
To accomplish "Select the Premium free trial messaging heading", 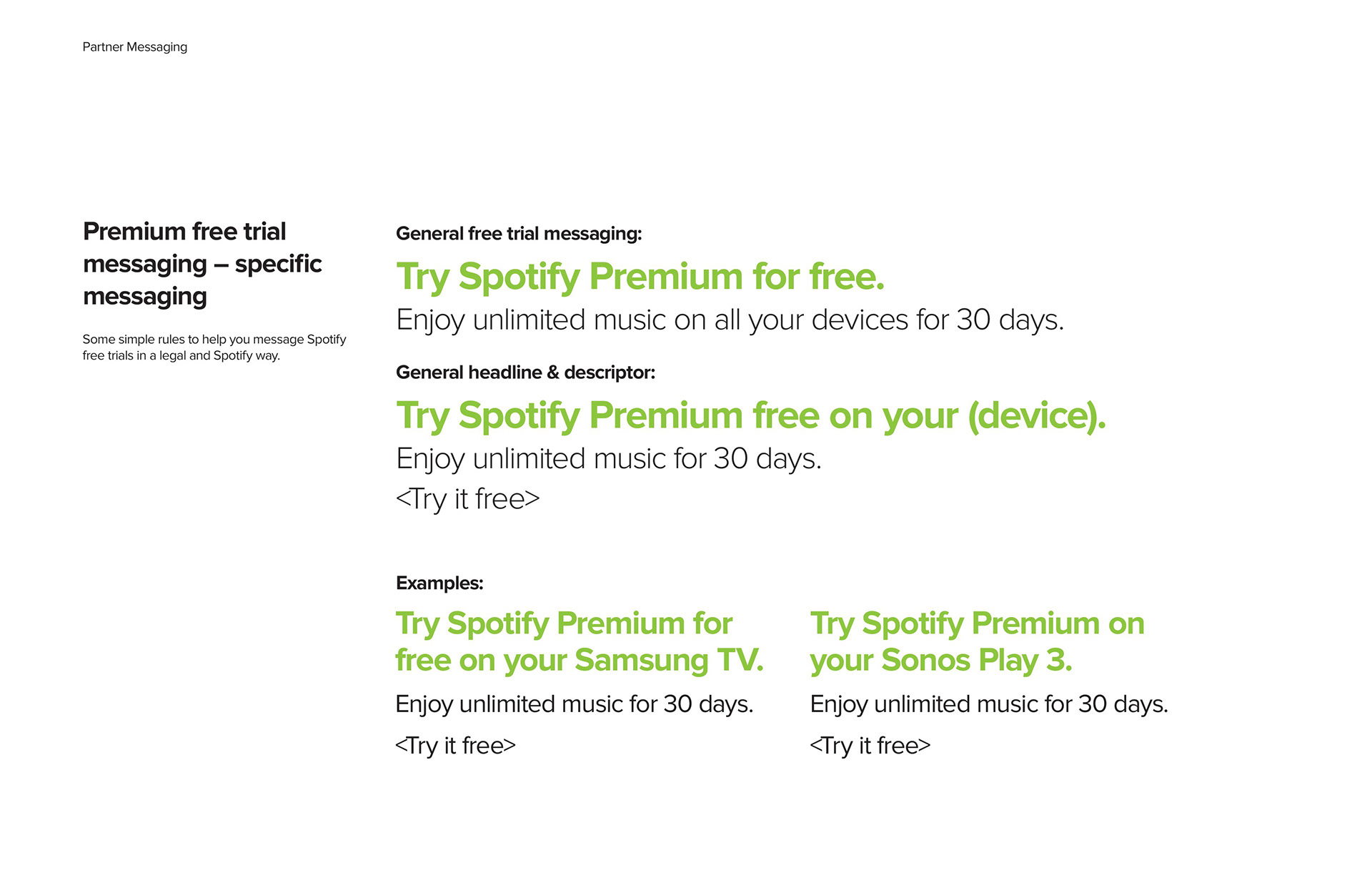I will click(x=202, y=264).
